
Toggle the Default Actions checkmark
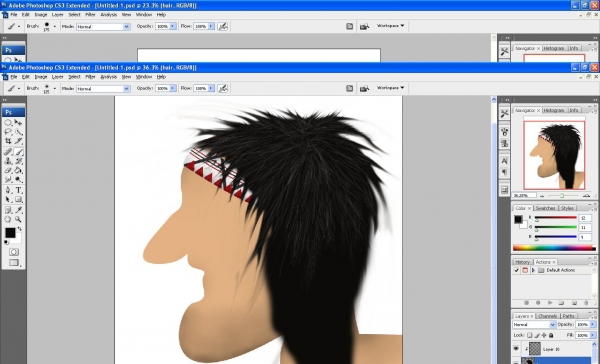(516, 270)
